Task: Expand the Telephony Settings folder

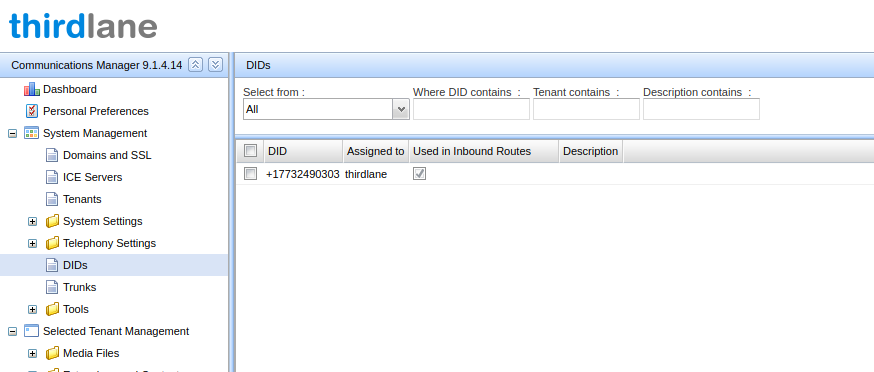Action: (32, 244)
